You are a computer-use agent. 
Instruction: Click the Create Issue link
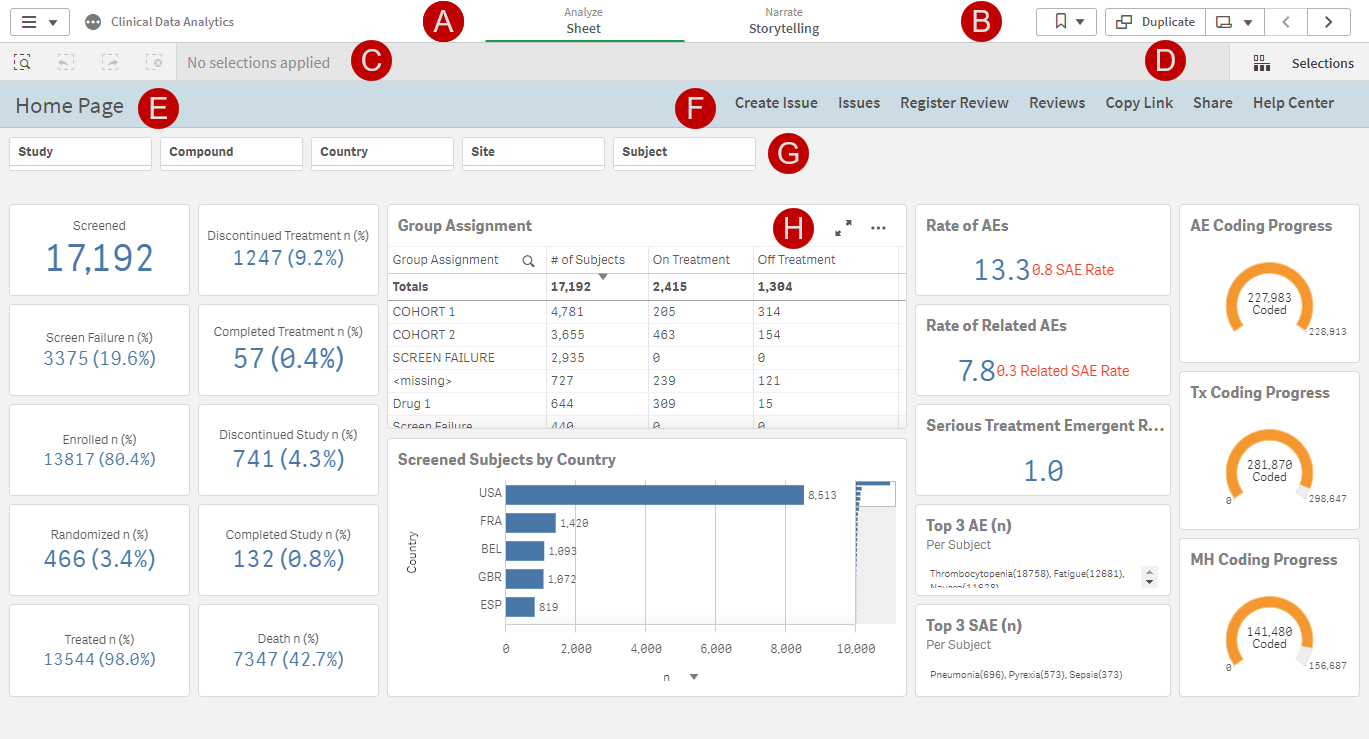coord(776,103)
